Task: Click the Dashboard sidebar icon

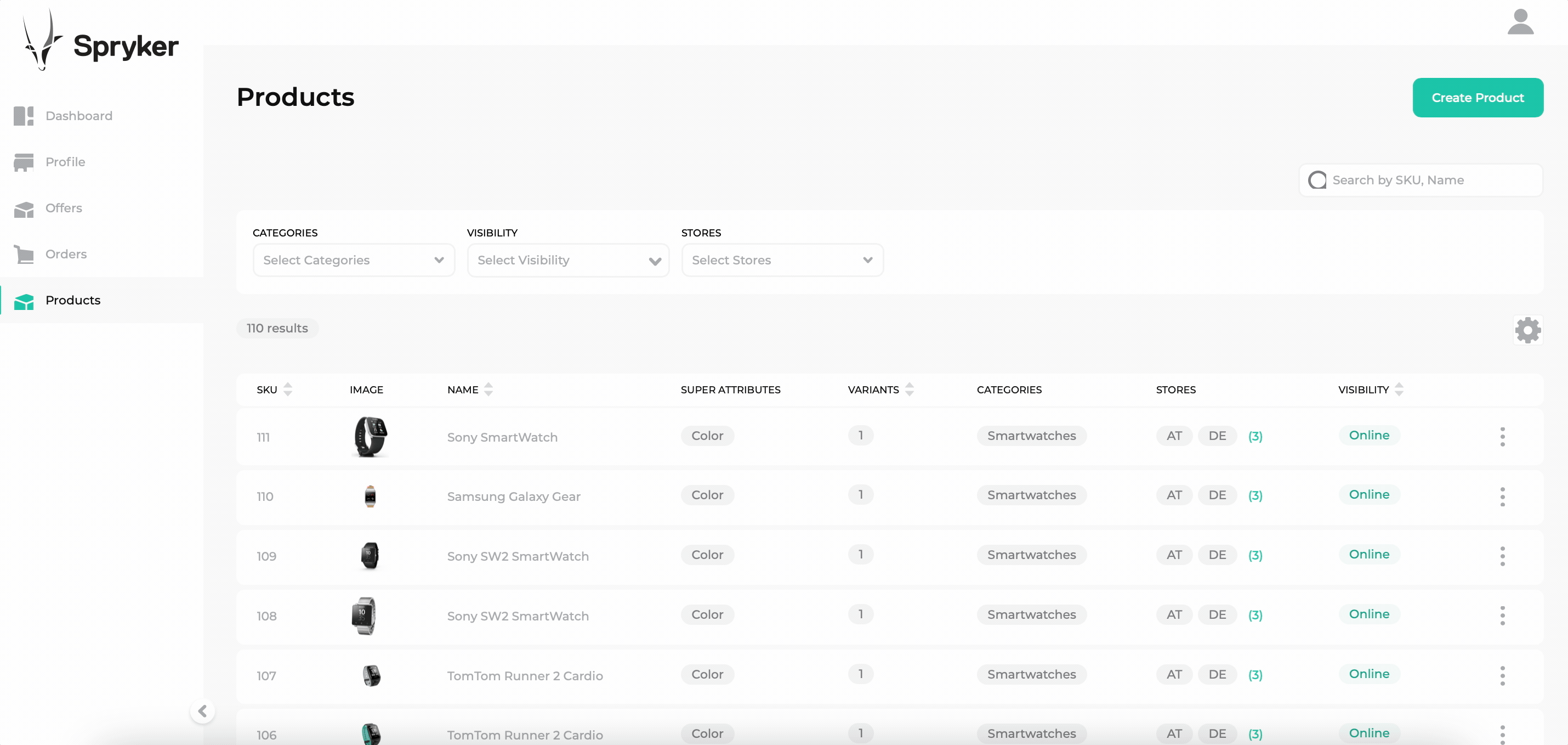Action: click(24, 116)
